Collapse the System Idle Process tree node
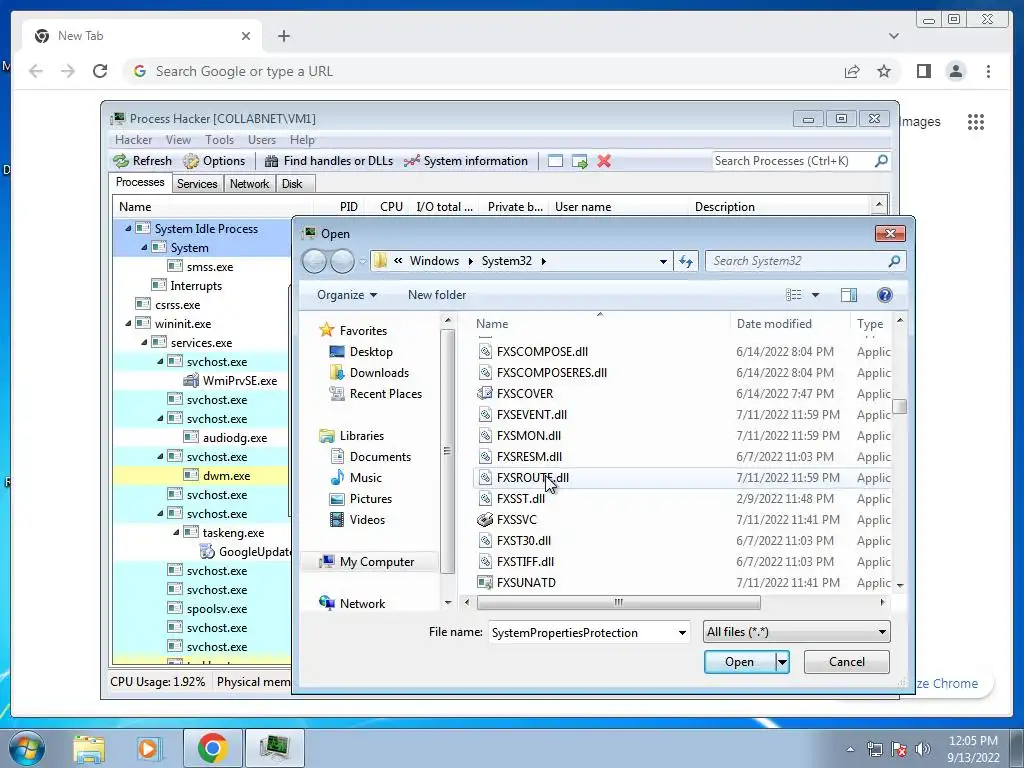The width and height of the screenshot is (1024, 768). tap(128, 229)
